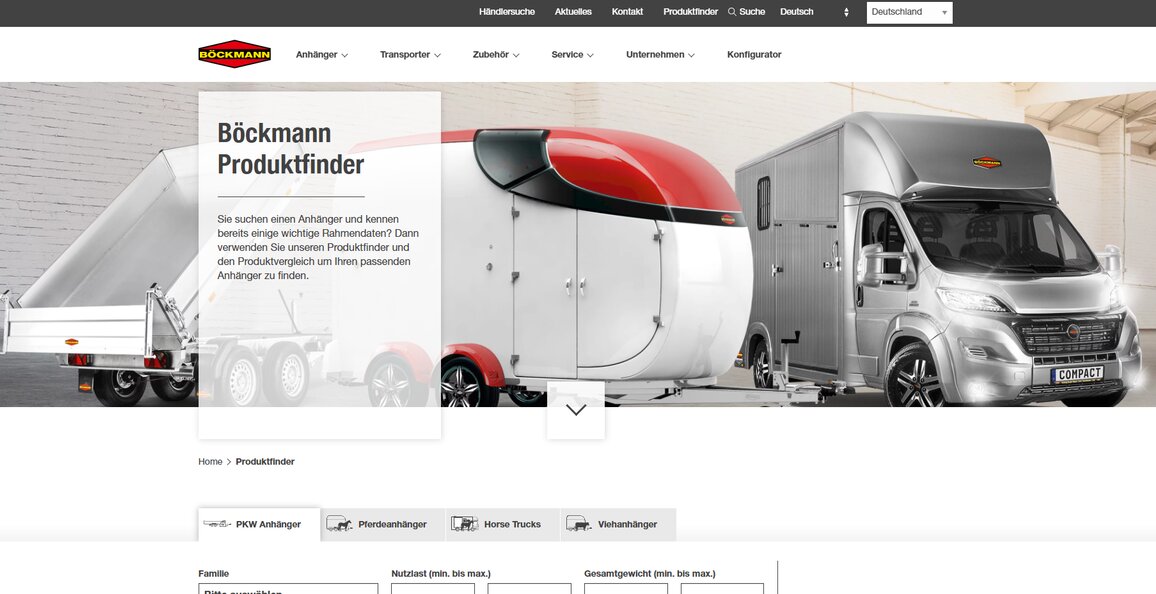Open the Deutschland country dropdown

point(908,11)
